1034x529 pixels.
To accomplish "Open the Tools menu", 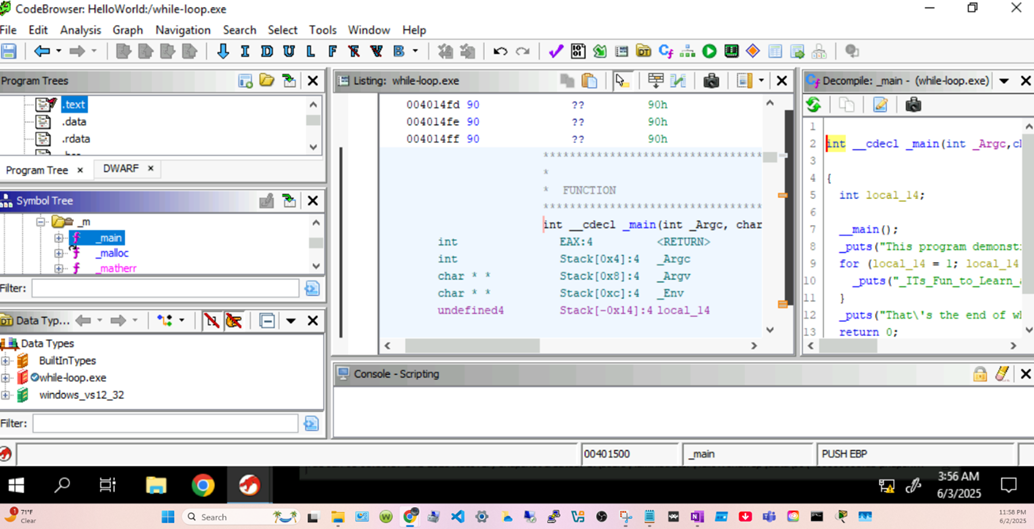I will tap(322, 30).
